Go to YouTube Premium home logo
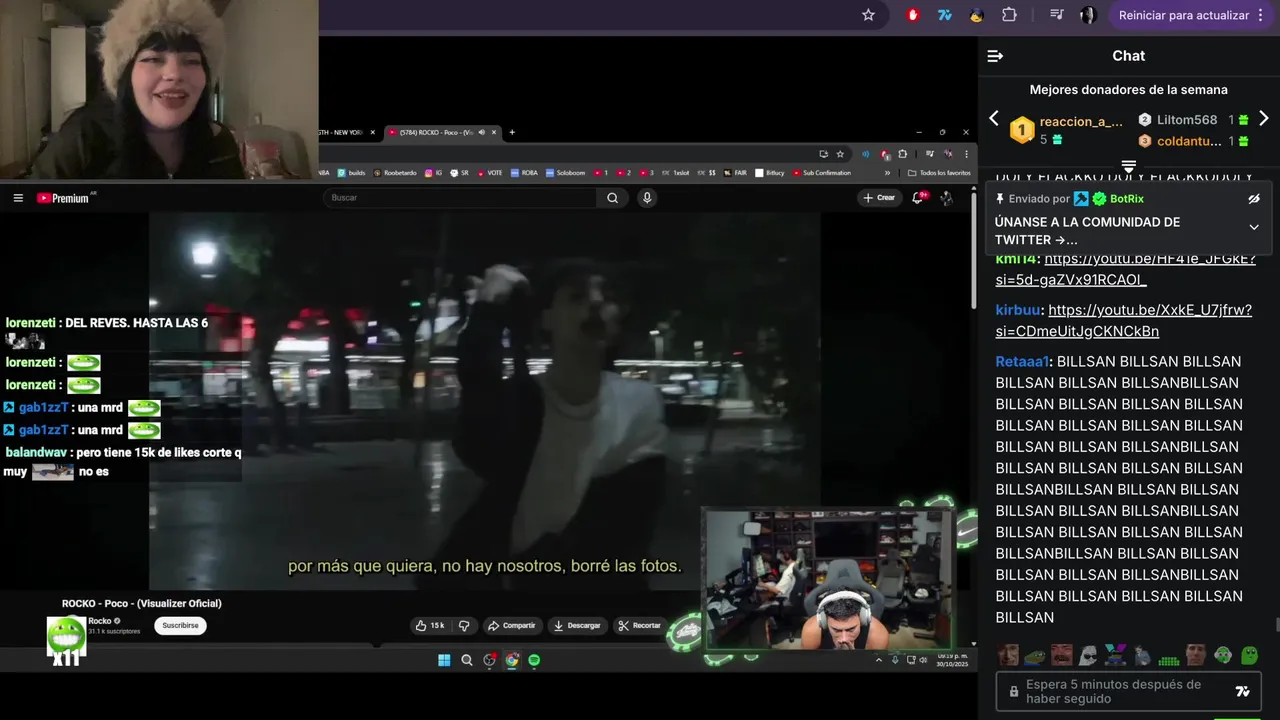 pyautogui.click(x=64, y=198)
